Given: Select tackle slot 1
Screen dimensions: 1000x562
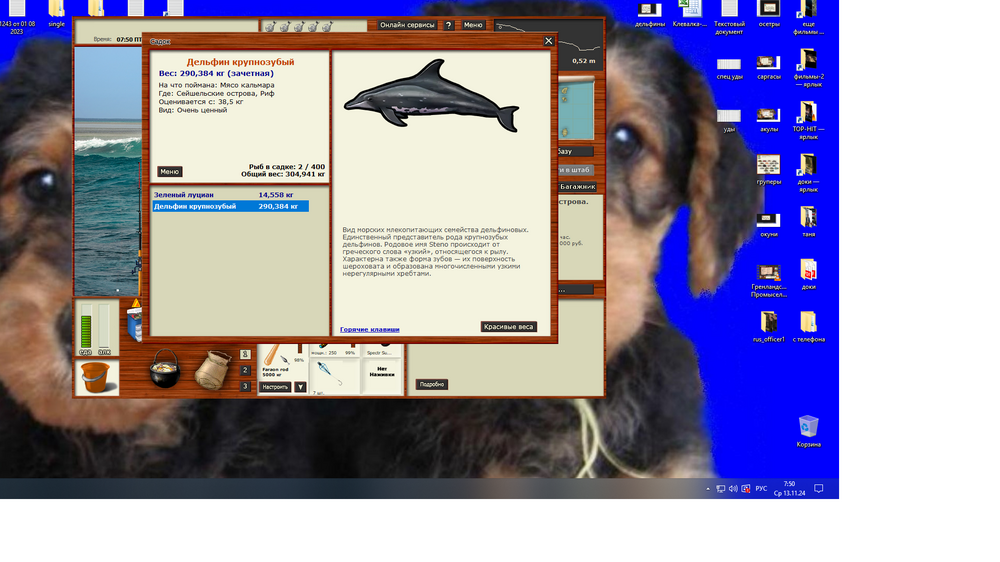Looking at the screenshot, I should [x=245, y=354].
